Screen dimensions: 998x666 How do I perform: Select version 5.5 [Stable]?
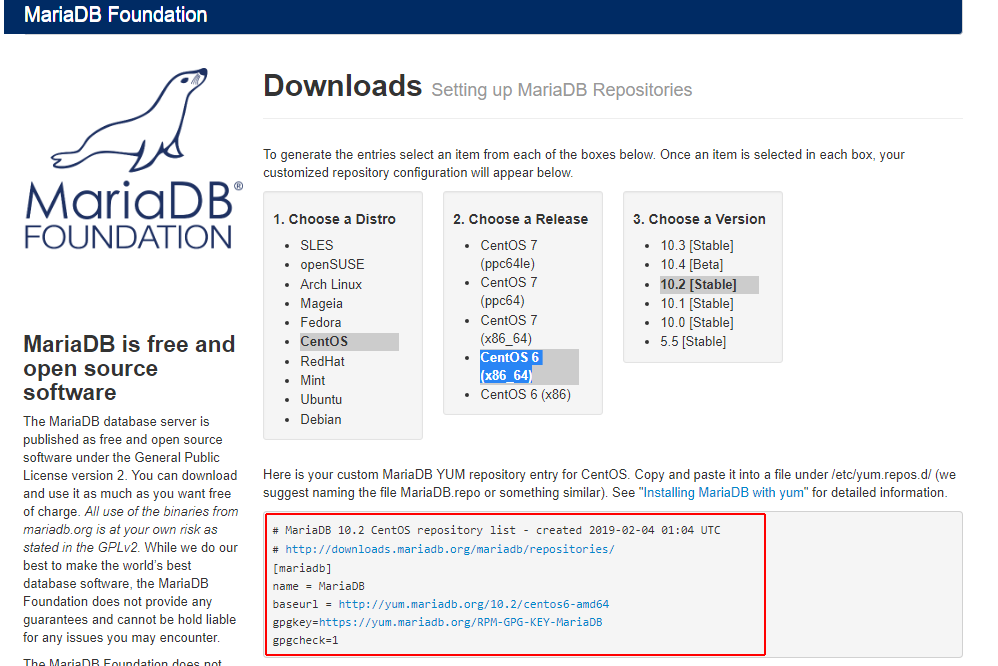(693, 342)
